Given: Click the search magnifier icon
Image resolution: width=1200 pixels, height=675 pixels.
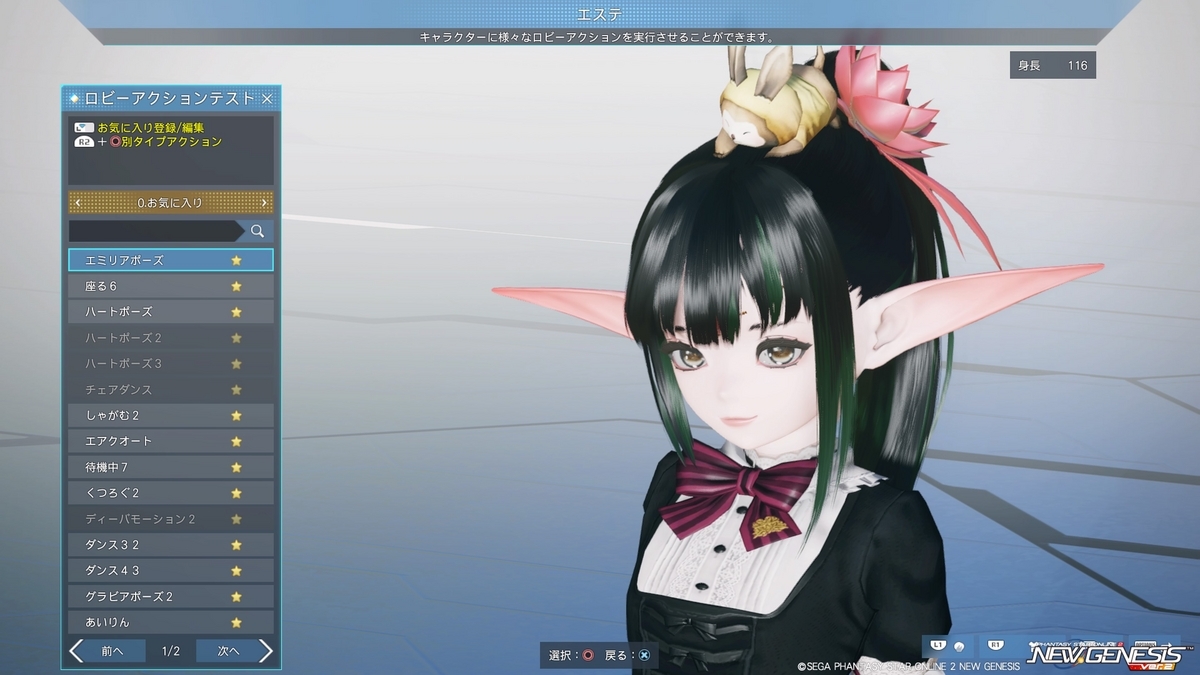Looking at the screenshot, I should pyautogui.click(x=258, y=231).
